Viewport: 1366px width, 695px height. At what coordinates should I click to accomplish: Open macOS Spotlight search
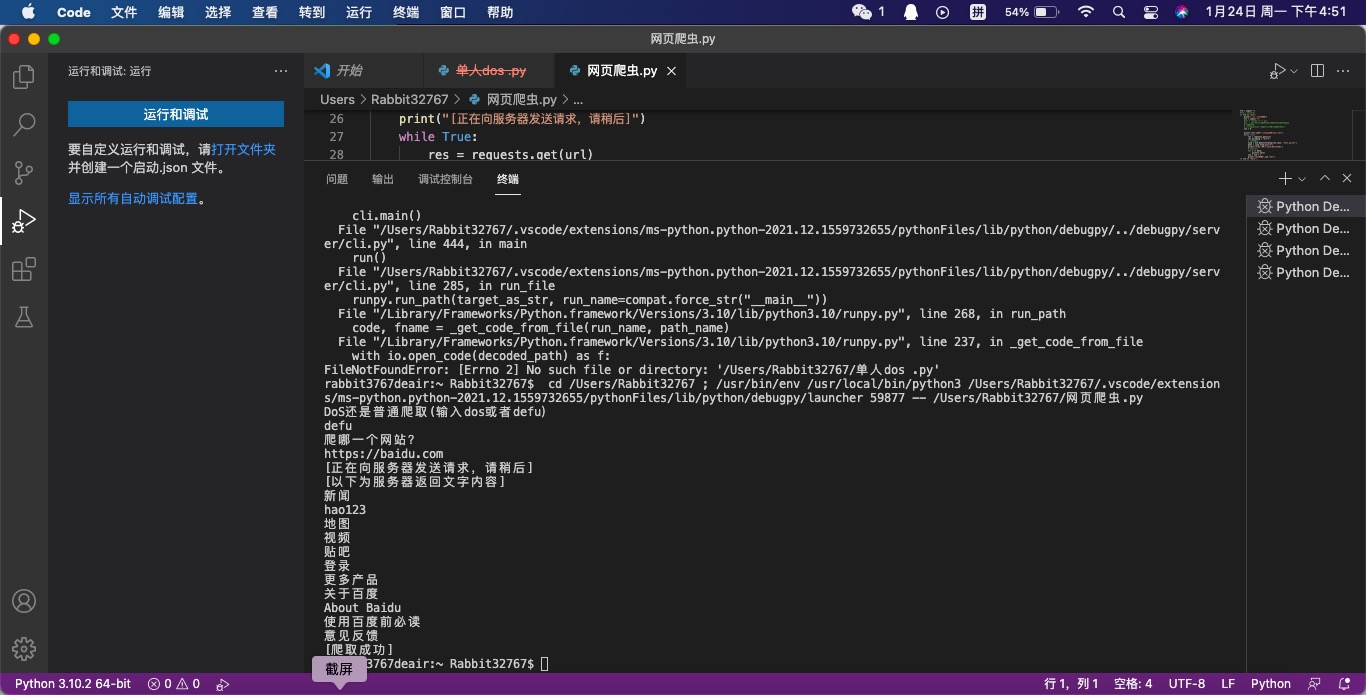coord(1119,12)
